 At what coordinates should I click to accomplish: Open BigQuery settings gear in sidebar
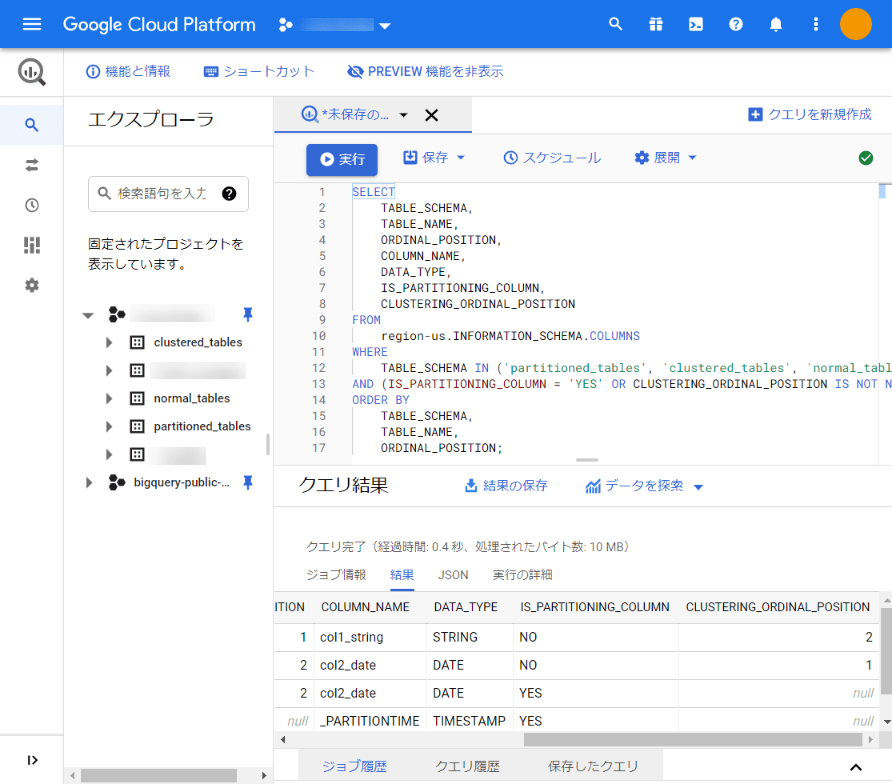point(31,285)
